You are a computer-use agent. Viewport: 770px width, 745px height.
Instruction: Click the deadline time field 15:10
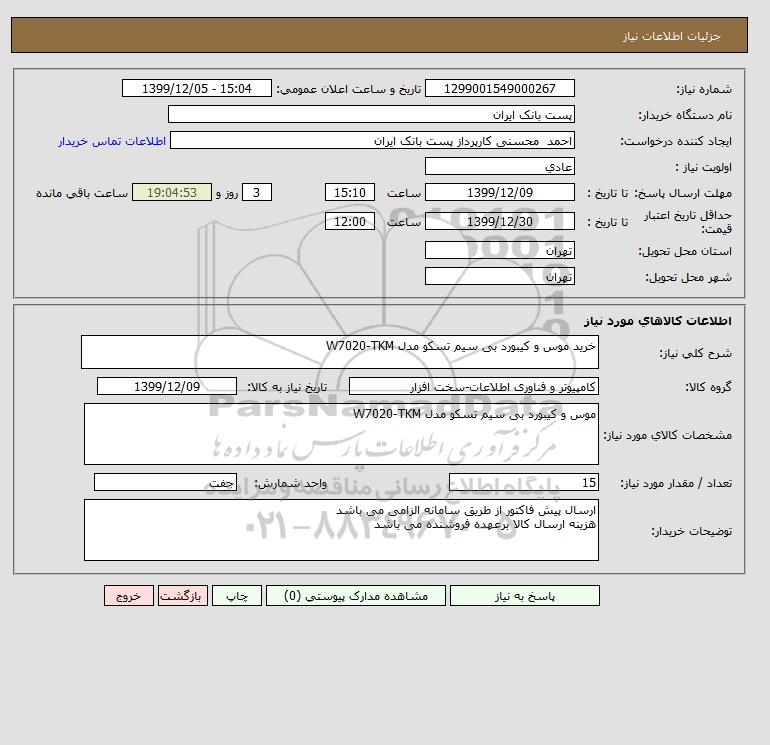click(x=350, y=193)
